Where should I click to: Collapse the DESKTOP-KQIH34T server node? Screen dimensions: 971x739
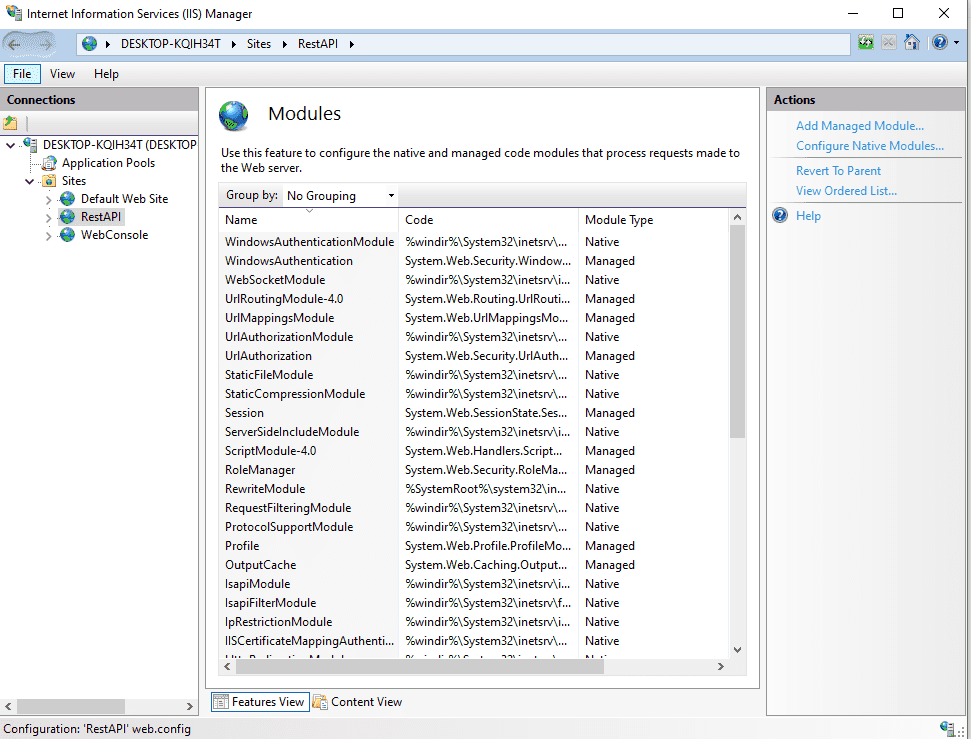point(11,146)
